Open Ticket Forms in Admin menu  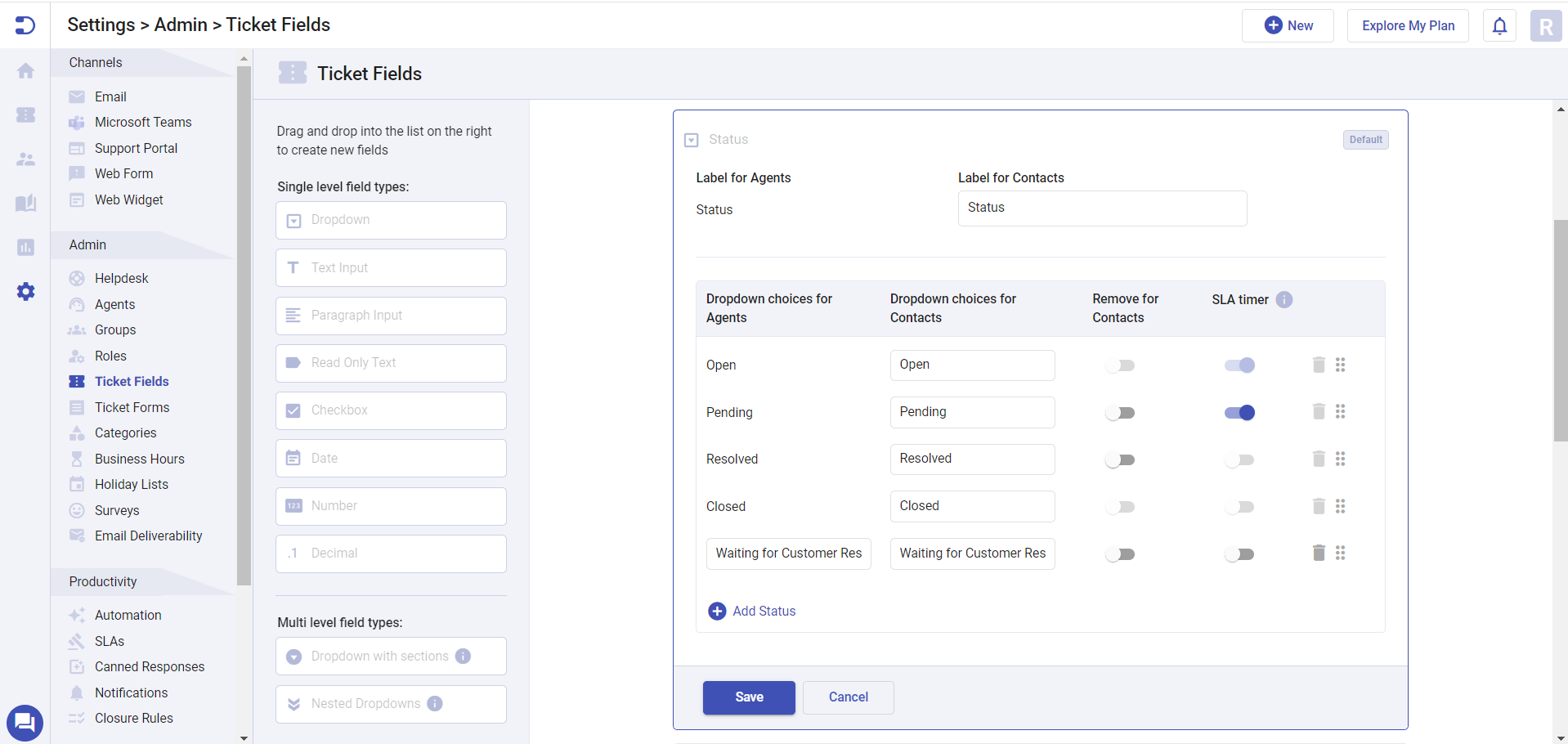132,407
